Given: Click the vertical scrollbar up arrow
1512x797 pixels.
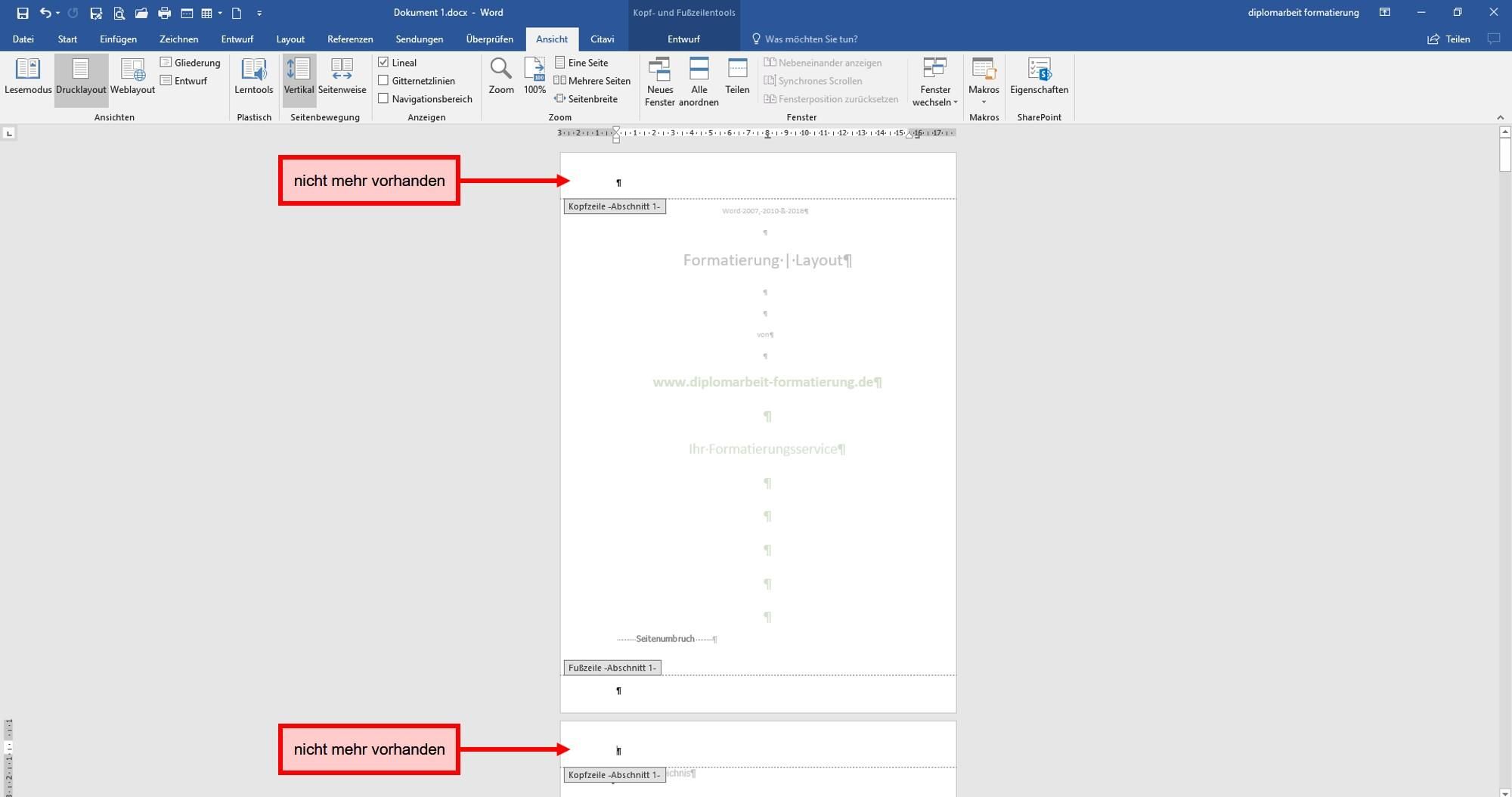Looking at the screenshot, I should click(x=1504, y=132).
